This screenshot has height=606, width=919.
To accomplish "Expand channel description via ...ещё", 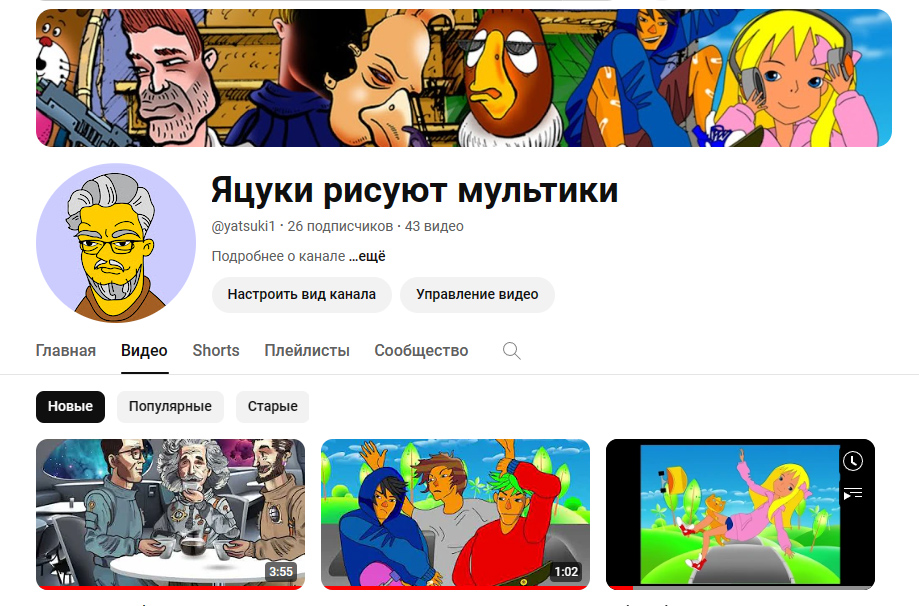I will click(x=367, y=257).
